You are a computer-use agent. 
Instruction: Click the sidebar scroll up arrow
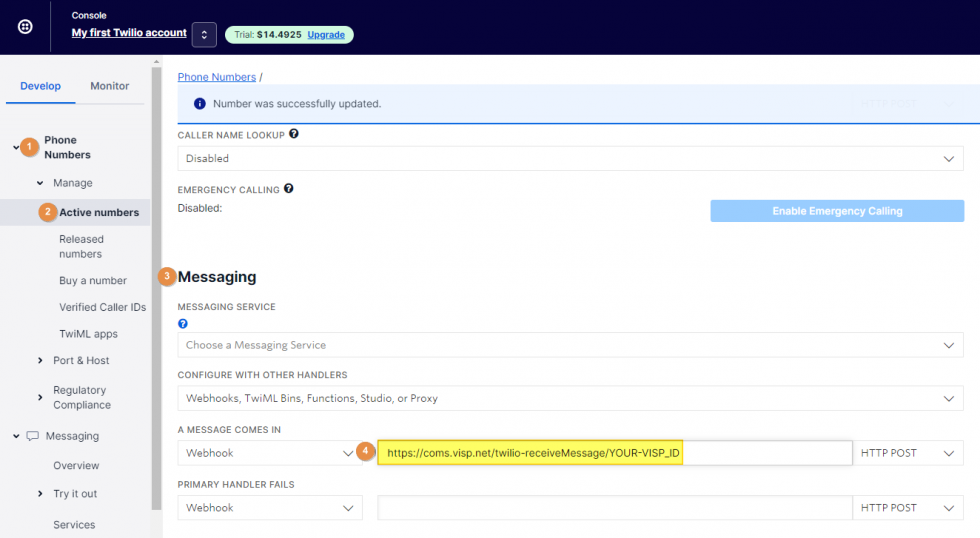156,61
